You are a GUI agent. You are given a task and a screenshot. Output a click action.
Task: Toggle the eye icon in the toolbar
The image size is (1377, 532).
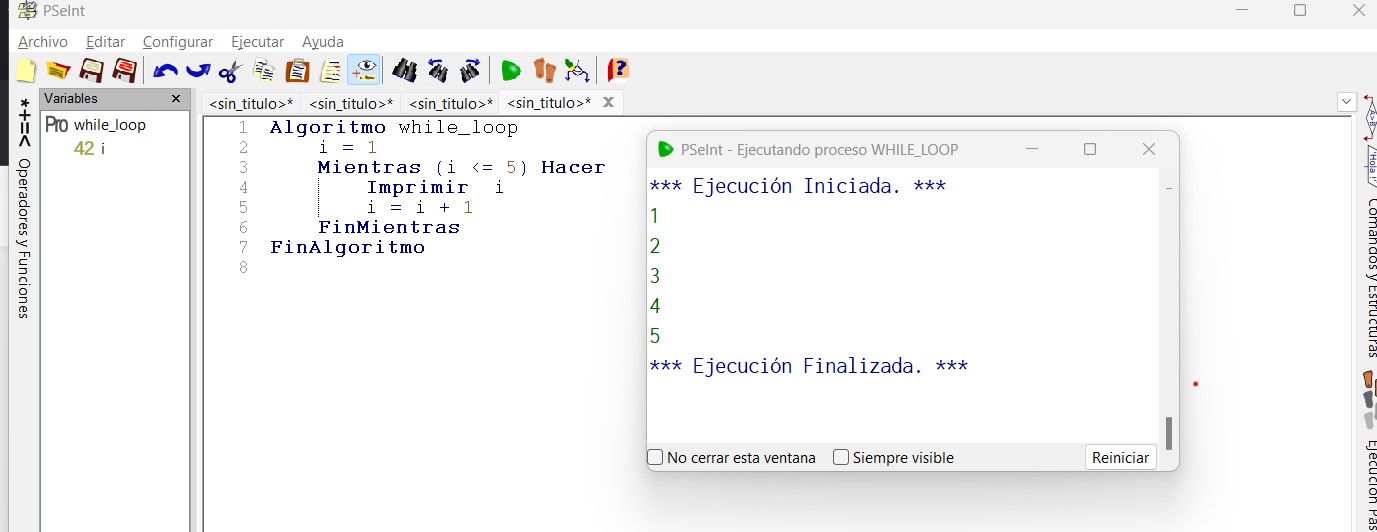tap(364, 70)
